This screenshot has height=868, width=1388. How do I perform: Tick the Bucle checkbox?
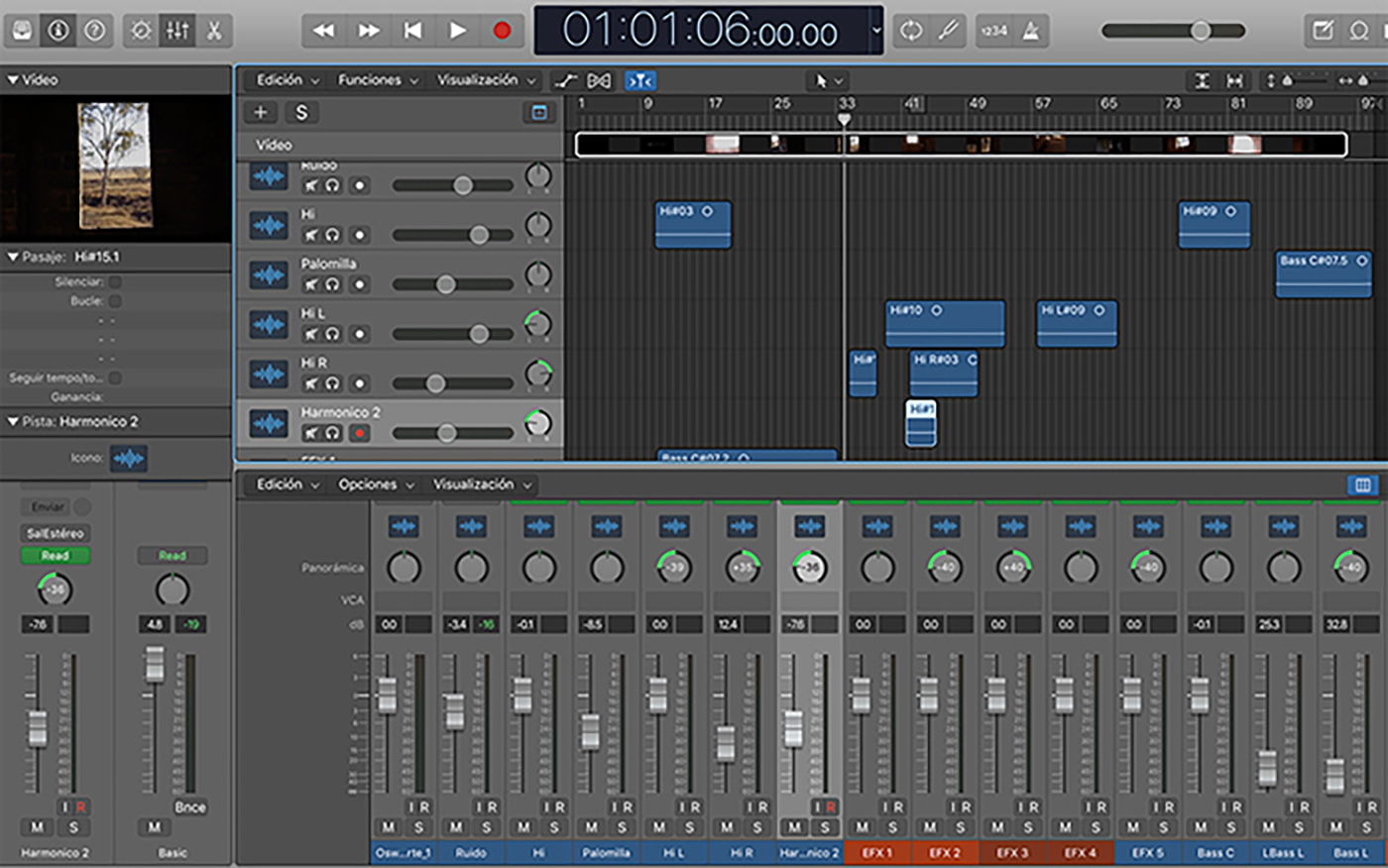(x=115, y=301)
